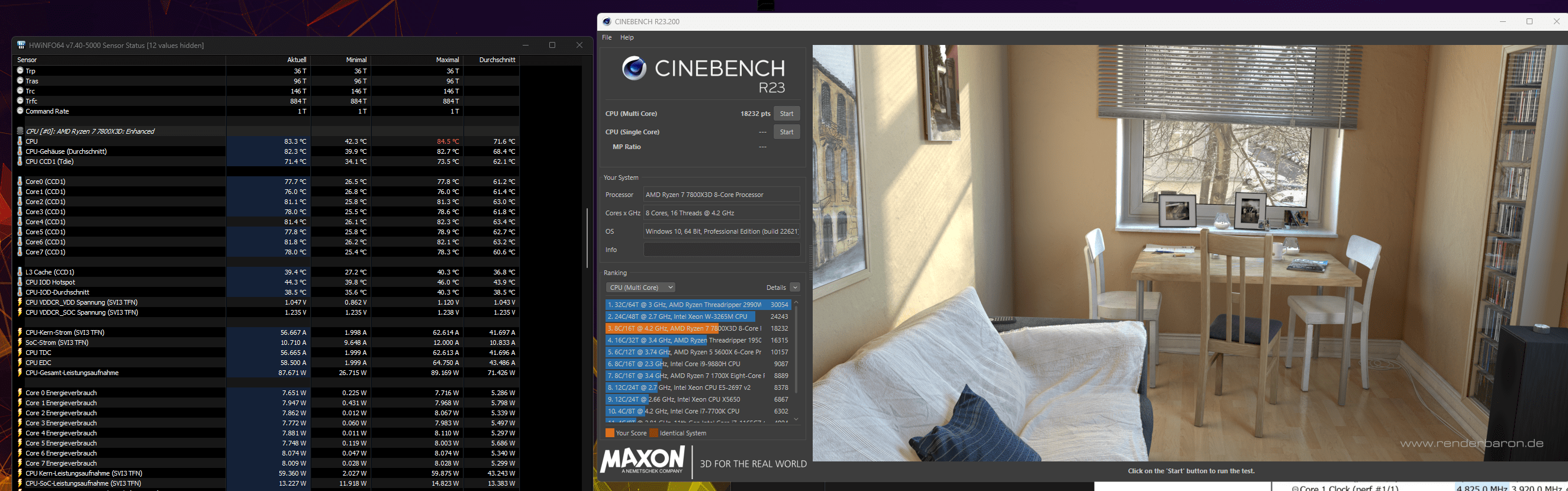Image resolution: width=1568 pixels, height=491 pixels.
Task: Click the clock icon next to Command Rate
Action: pyautogui.click(x=20, y=111)
